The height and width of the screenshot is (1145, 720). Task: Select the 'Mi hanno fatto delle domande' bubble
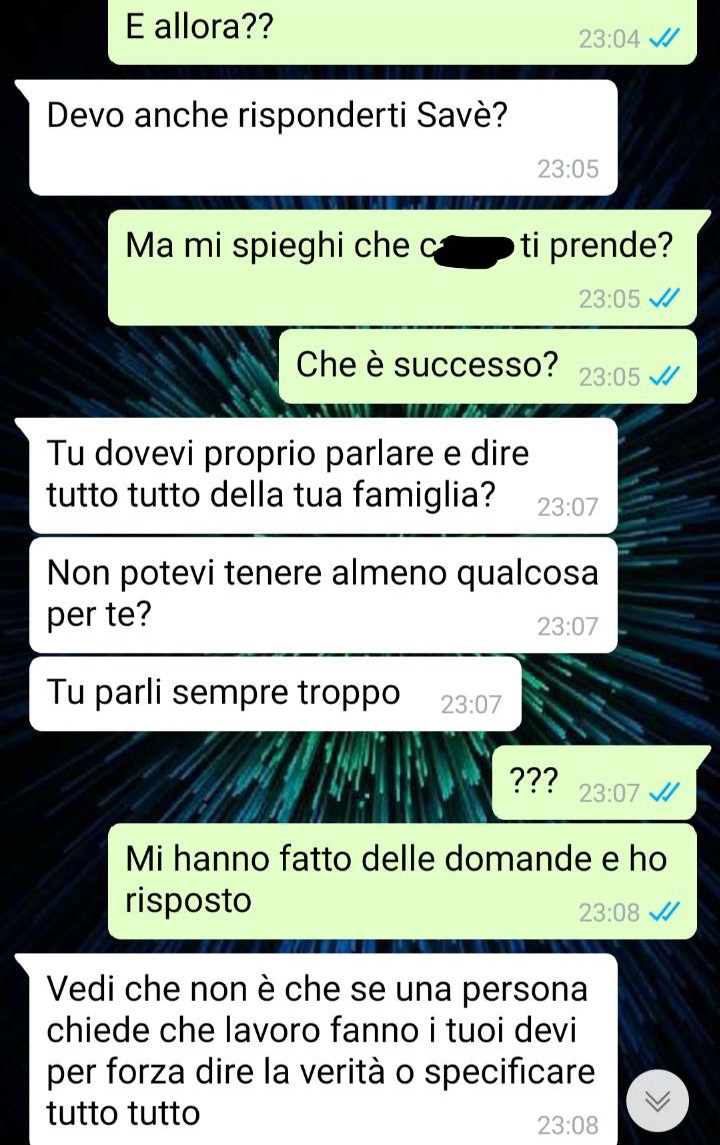pyautogui.click(x=402, y=881)
